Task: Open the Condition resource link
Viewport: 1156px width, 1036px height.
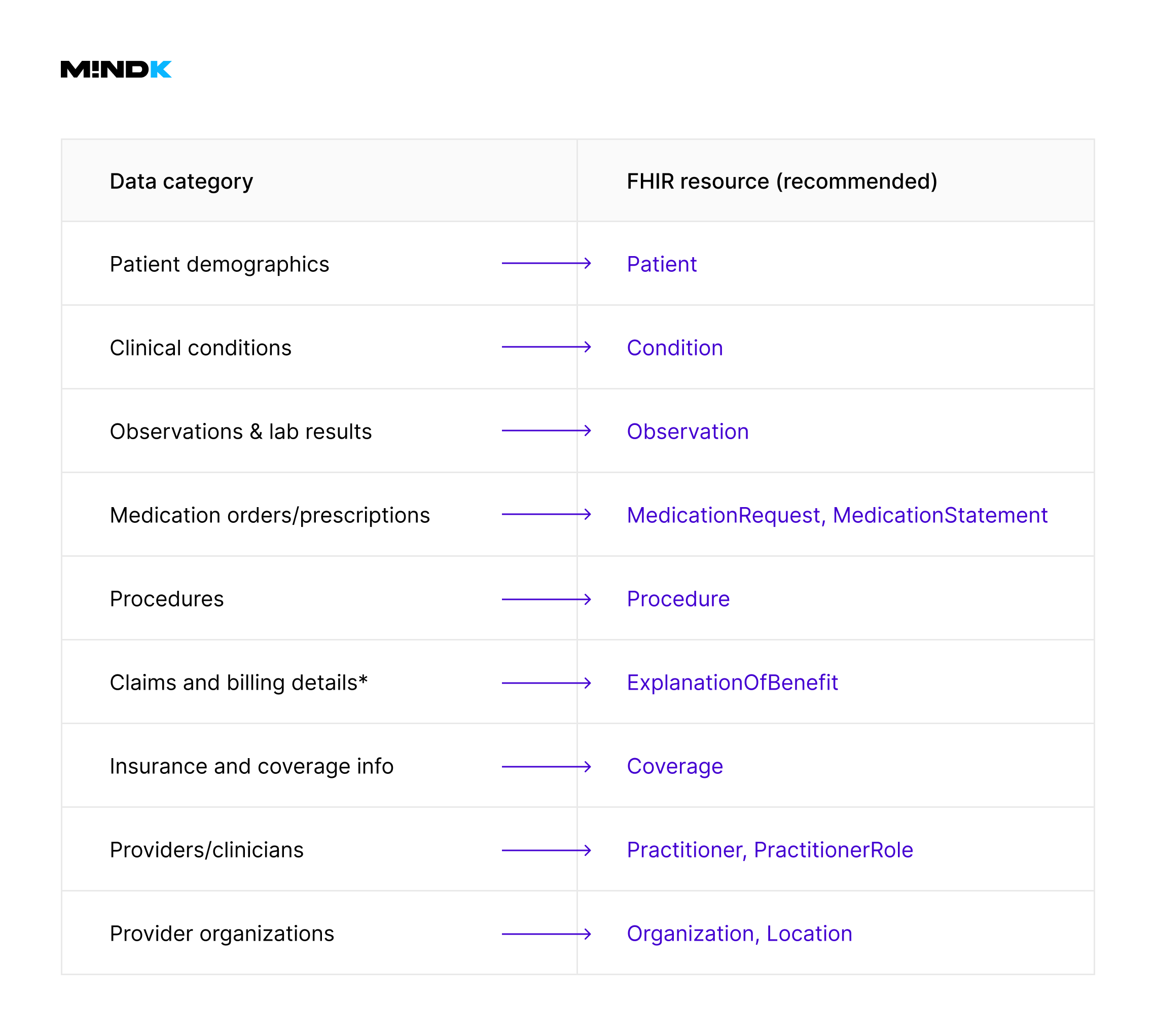Action: pyautogui.click(x=674, y=348)
